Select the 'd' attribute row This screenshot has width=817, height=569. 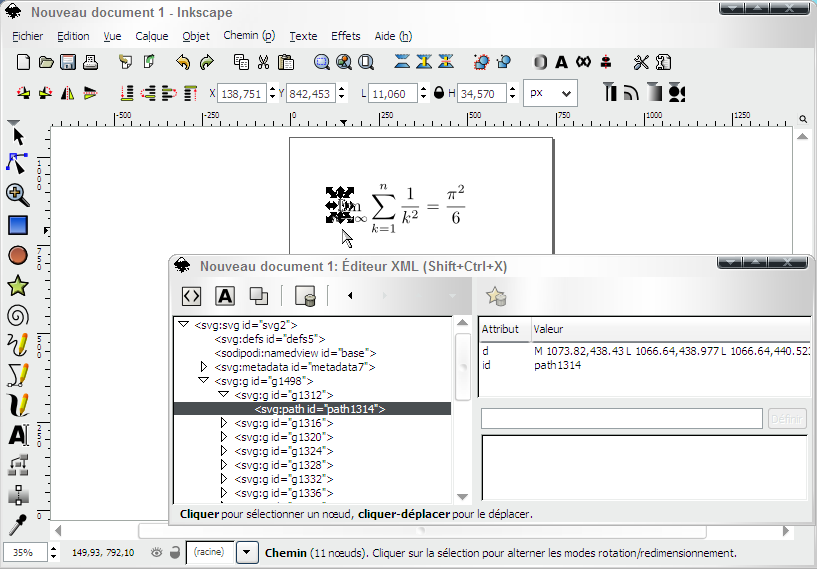[x=644, y=351]
